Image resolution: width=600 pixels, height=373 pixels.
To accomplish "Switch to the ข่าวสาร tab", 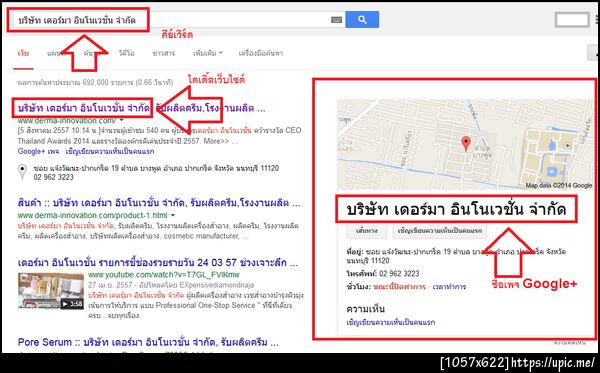I will pyautogui.click(x=164, y=53).
